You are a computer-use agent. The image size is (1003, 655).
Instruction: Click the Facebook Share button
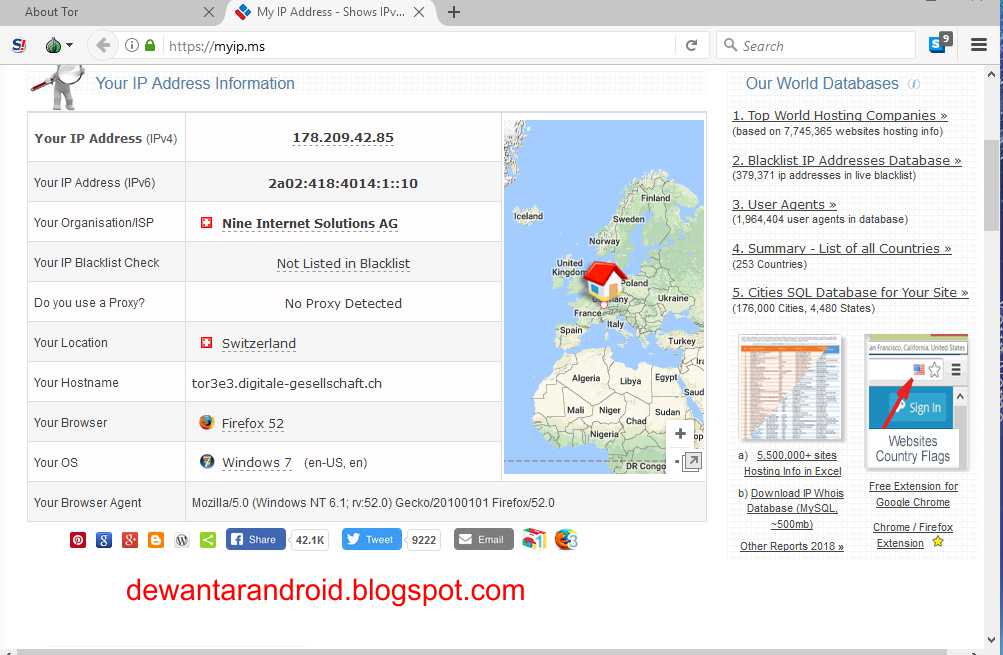[255, 540]
